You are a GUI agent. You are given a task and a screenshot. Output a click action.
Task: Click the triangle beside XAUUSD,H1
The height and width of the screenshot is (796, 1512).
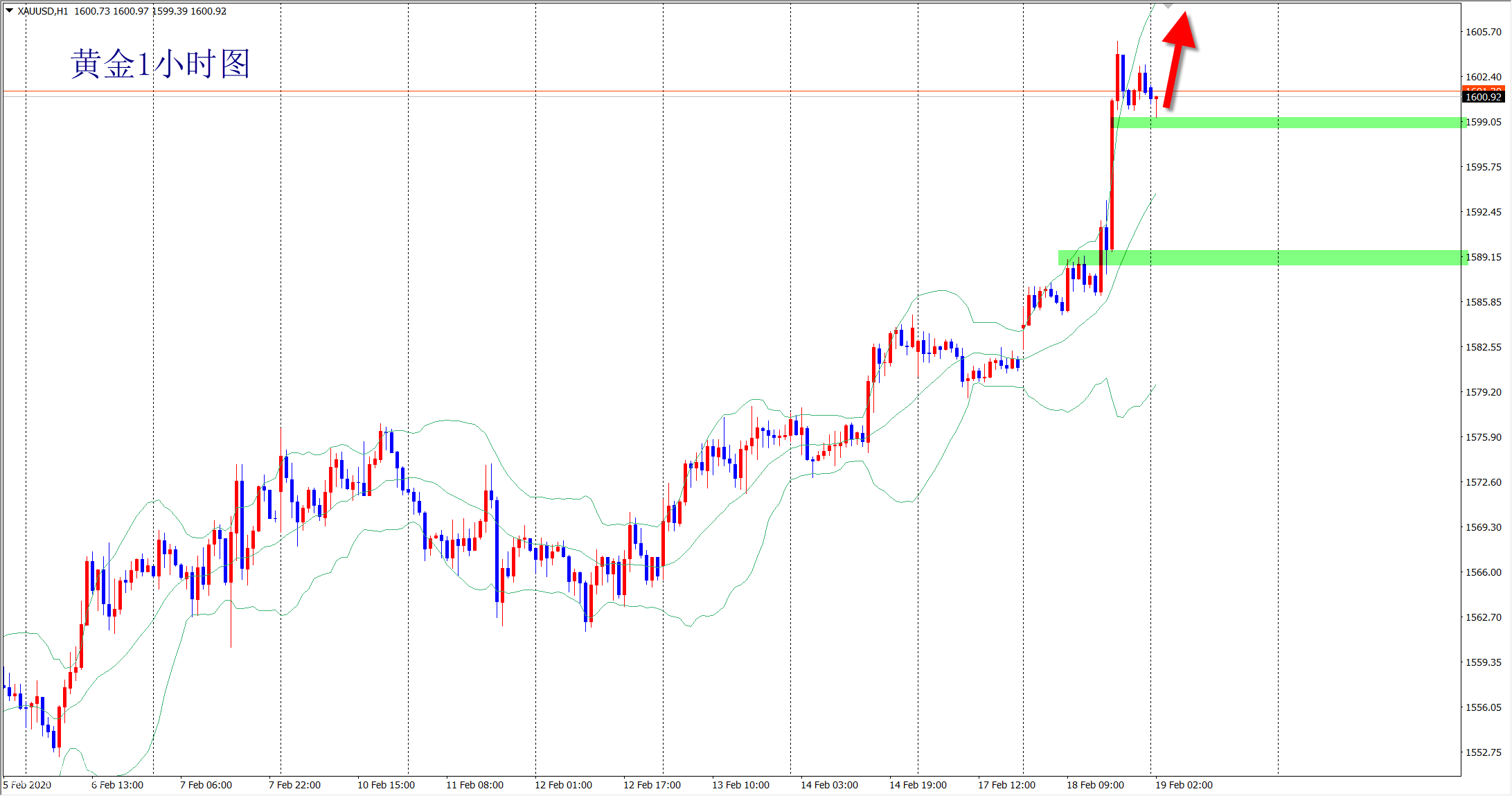tap(9, 10)
